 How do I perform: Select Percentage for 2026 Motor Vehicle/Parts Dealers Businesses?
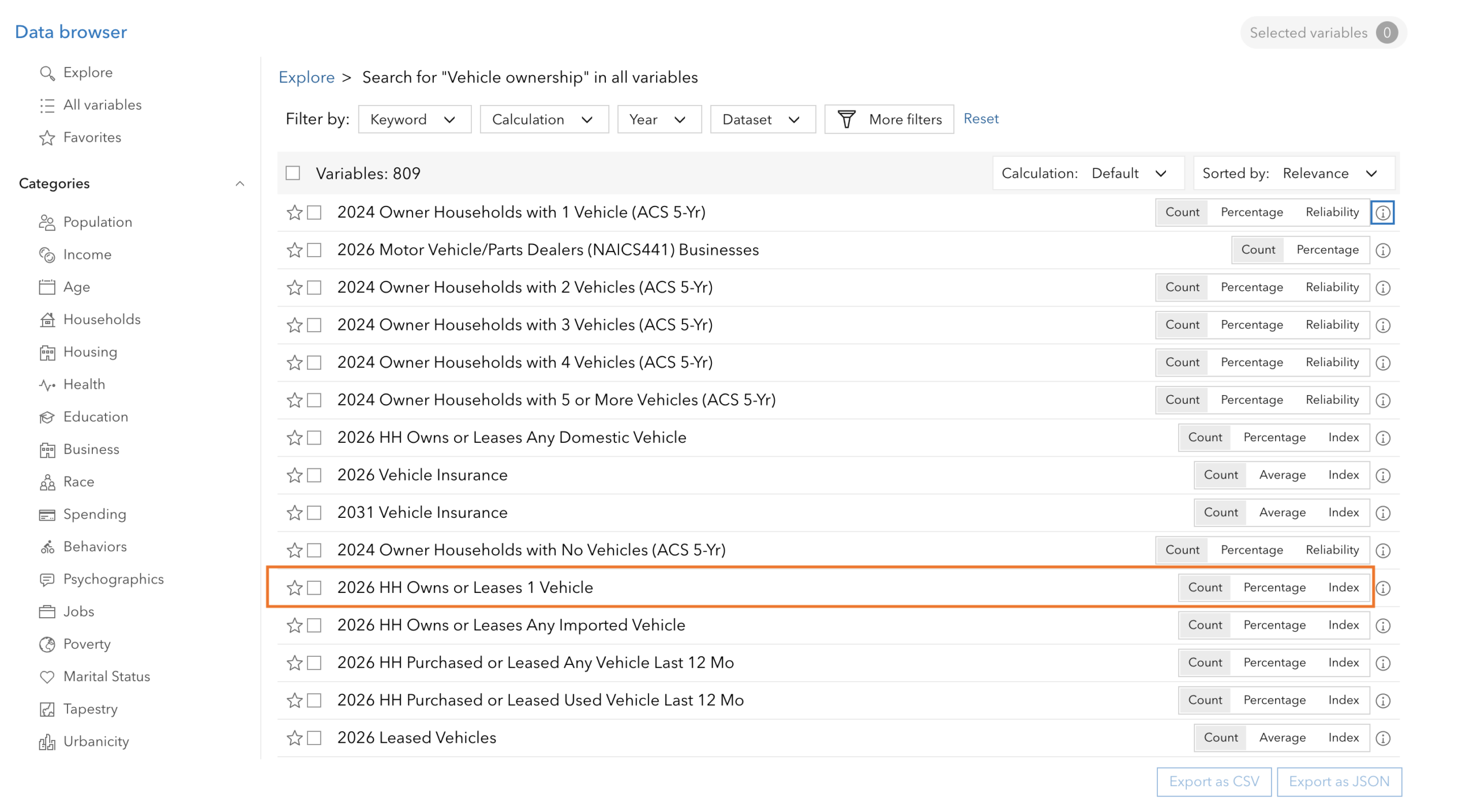click(x=1327, y=250)
